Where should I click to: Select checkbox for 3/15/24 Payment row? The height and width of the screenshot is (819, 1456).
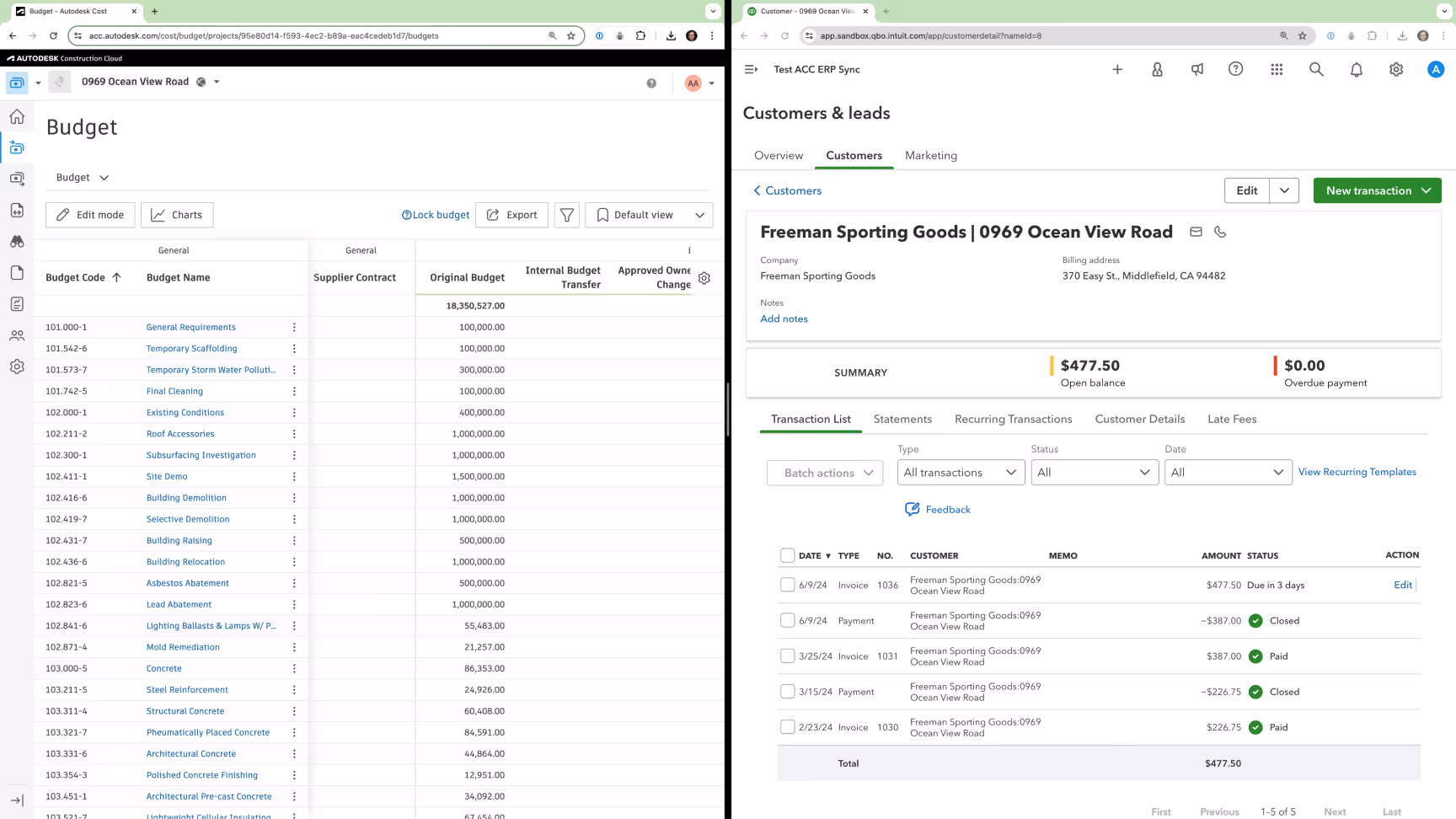point(787,691)
